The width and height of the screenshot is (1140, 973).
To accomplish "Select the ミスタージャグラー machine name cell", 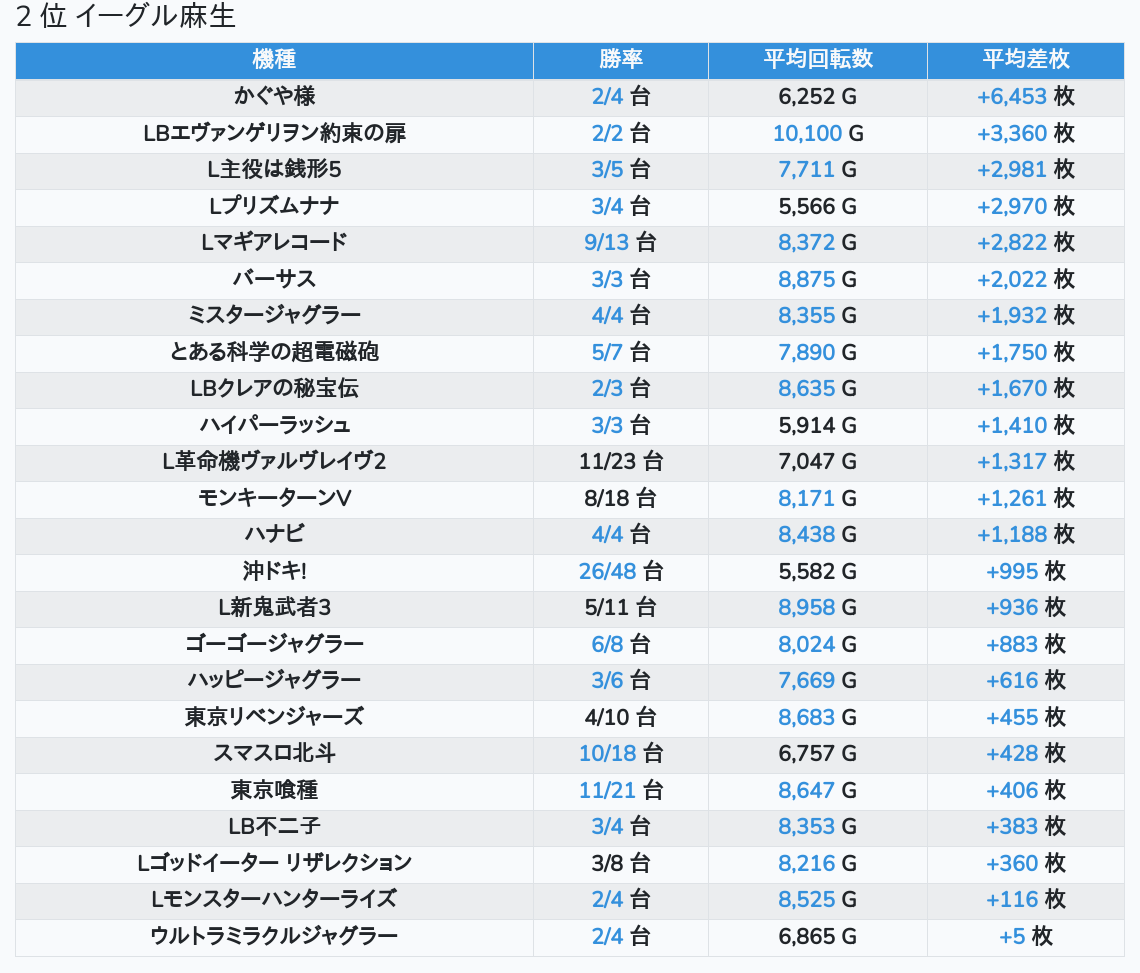I will click(x=274, y=316).
